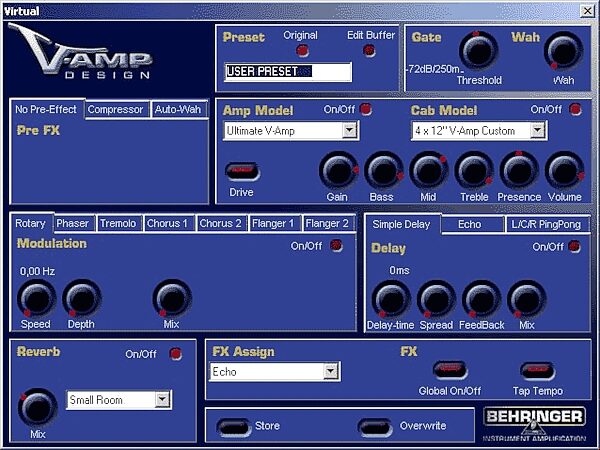Click the Ultimate V-Amp combo box
This screenshot has width=600, height=450.
coord(291,131)
